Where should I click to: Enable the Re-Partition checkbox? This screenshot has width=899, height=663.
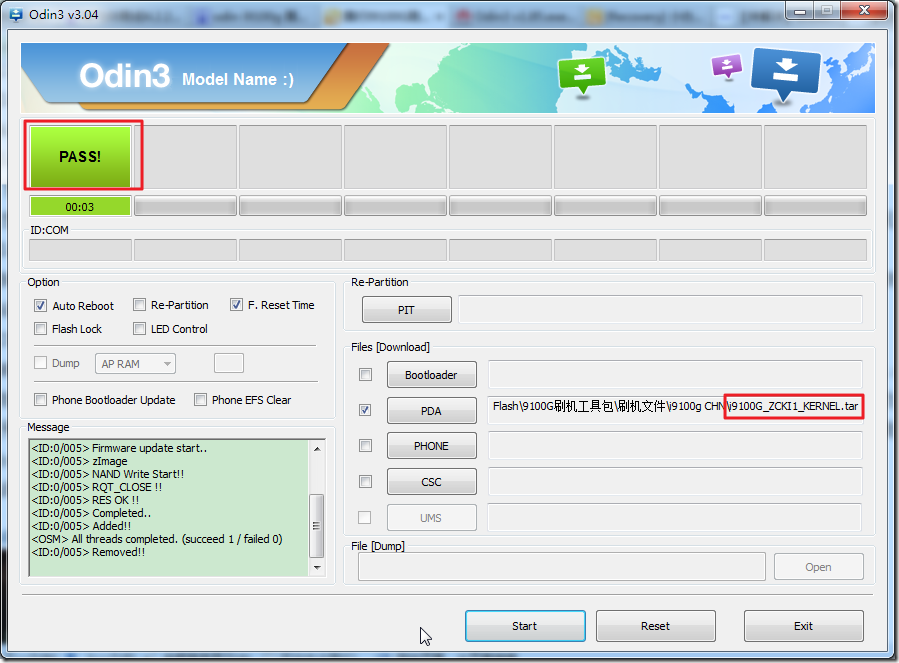[x=139, y=305]
